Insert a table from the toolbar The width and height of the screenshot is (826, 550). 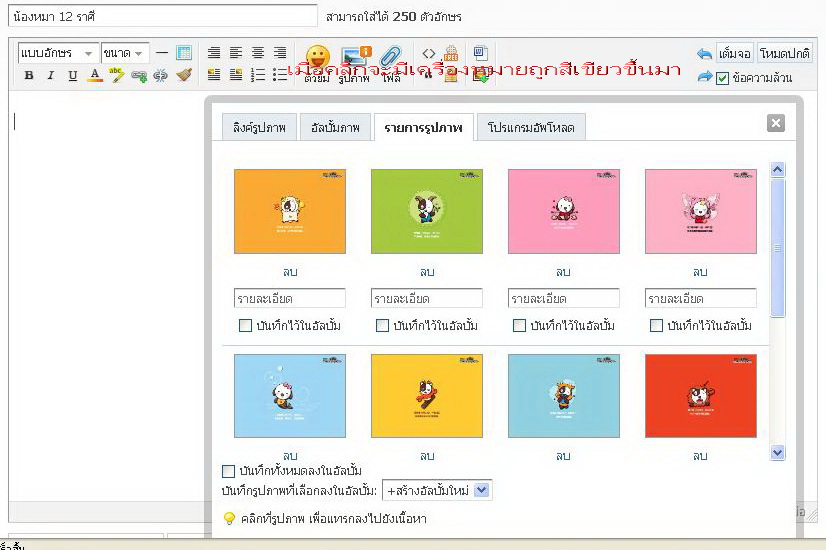tap(184, 53)
